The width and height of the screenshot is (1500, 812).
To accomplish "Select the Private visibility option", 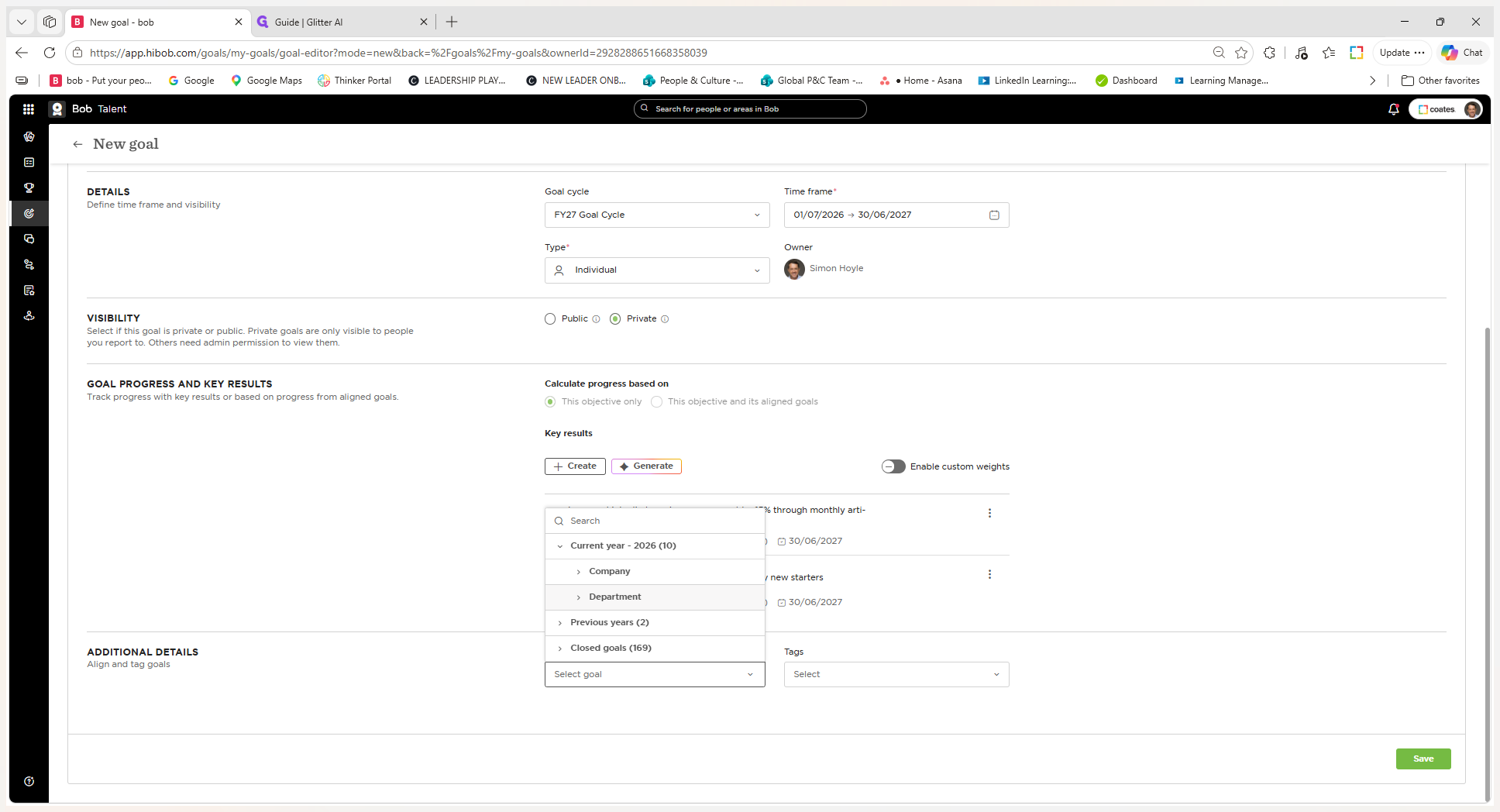I will pos(615,319).
